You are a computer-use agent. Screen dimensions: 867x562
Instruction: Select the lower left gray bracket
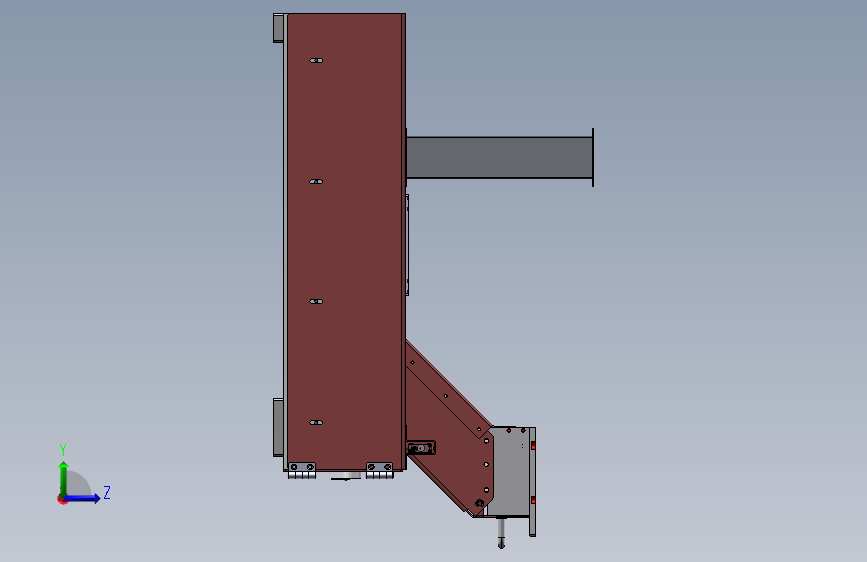(278, 428)
